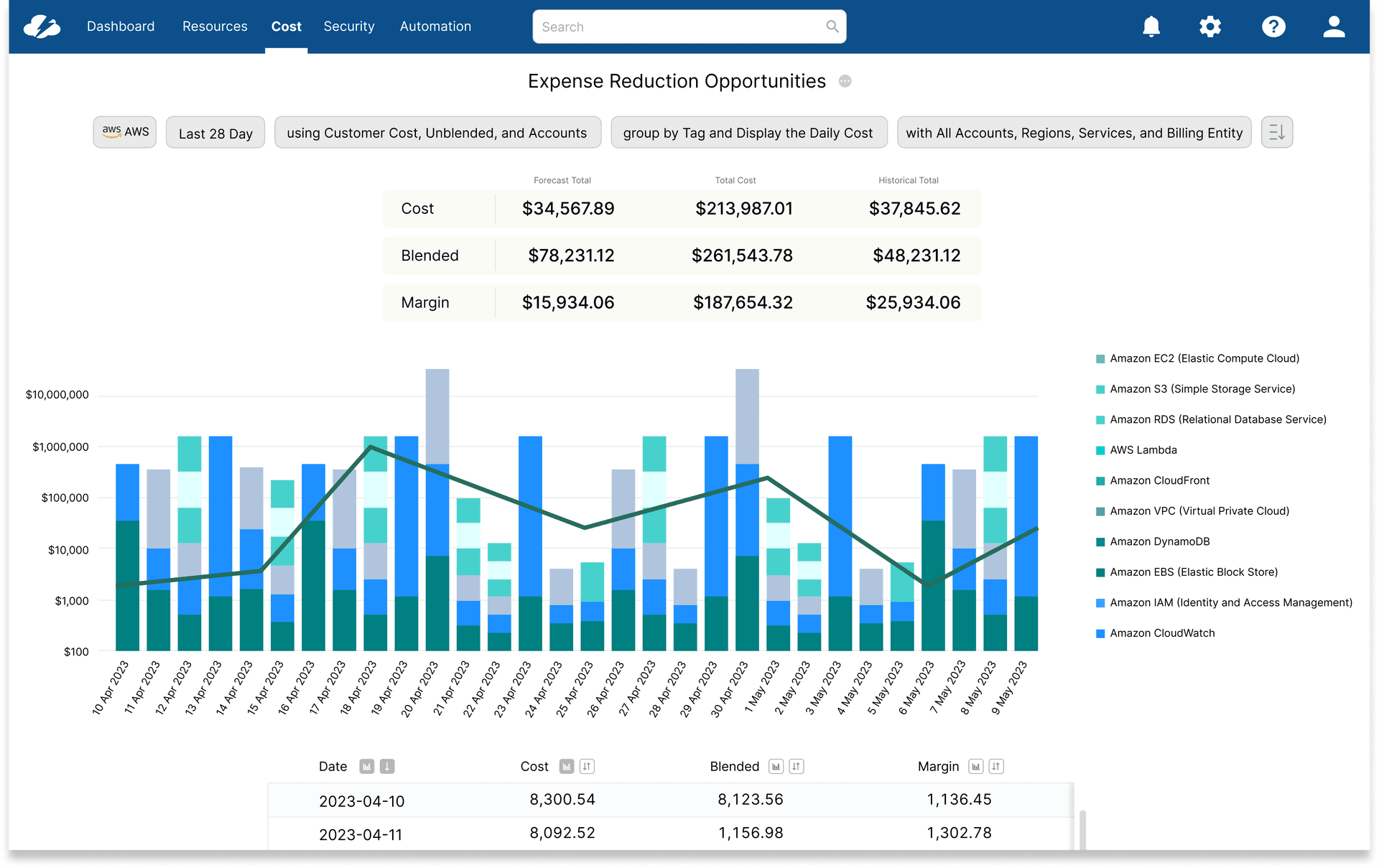1379x868 pixels.
Task: Open the Last 28 Day time range selector
Action: [215, 132]
